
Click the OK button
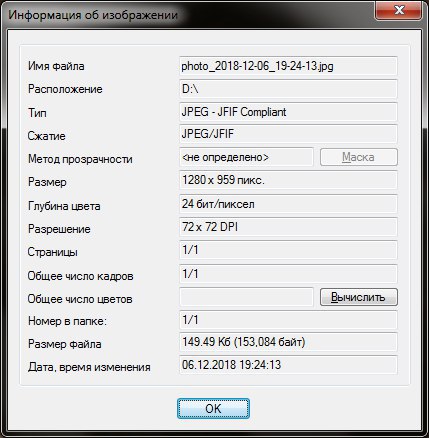coord(213,408)
